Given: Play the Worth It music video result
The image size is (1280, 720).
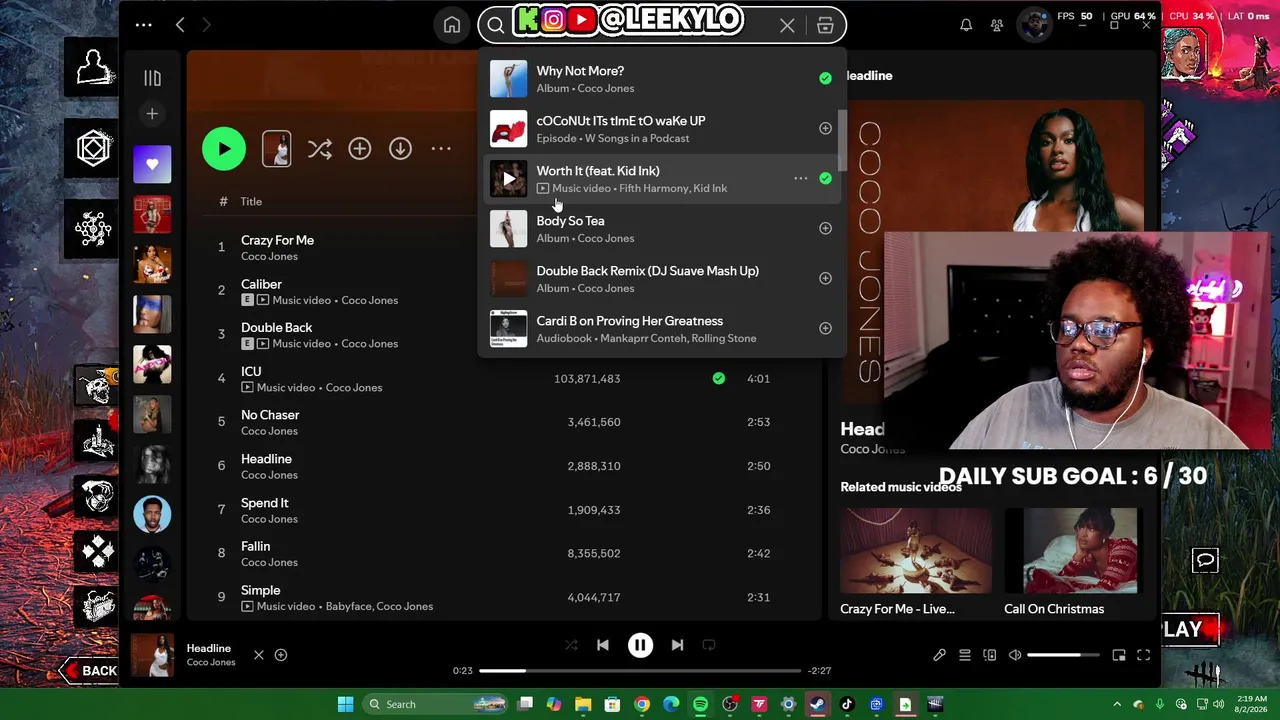Looking at the screenshot, I should click(509, 179).
